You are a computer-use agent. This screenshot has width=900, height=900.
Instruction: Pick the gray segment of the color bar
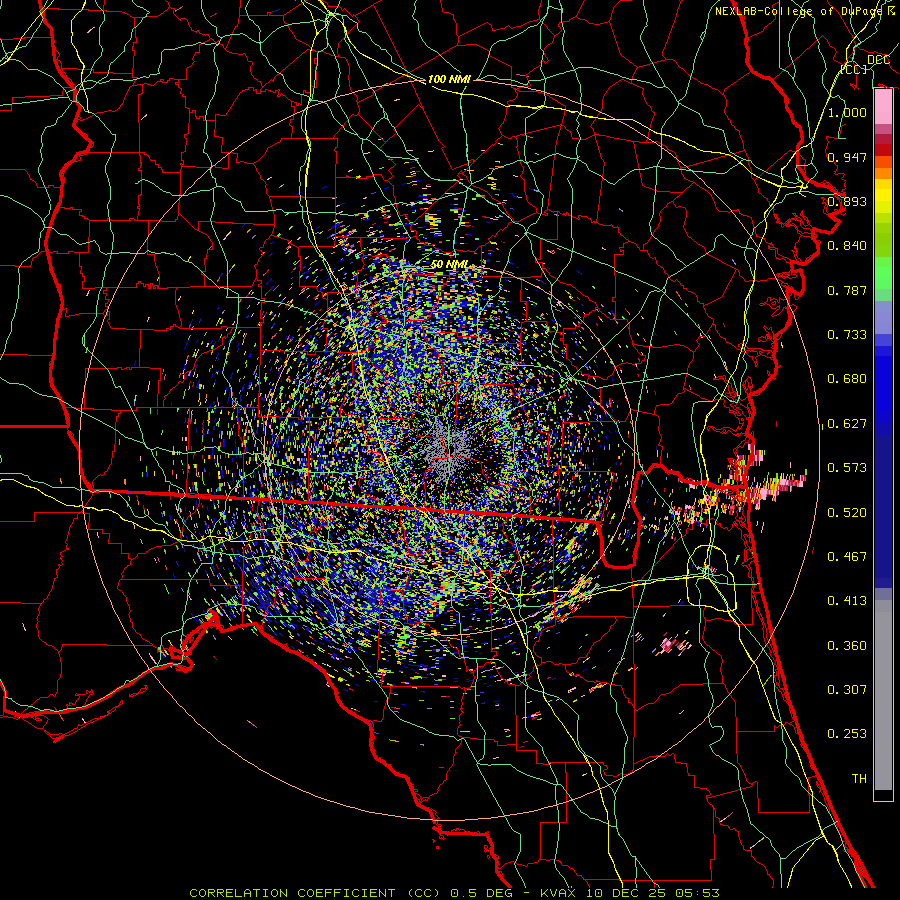point(883,695)
